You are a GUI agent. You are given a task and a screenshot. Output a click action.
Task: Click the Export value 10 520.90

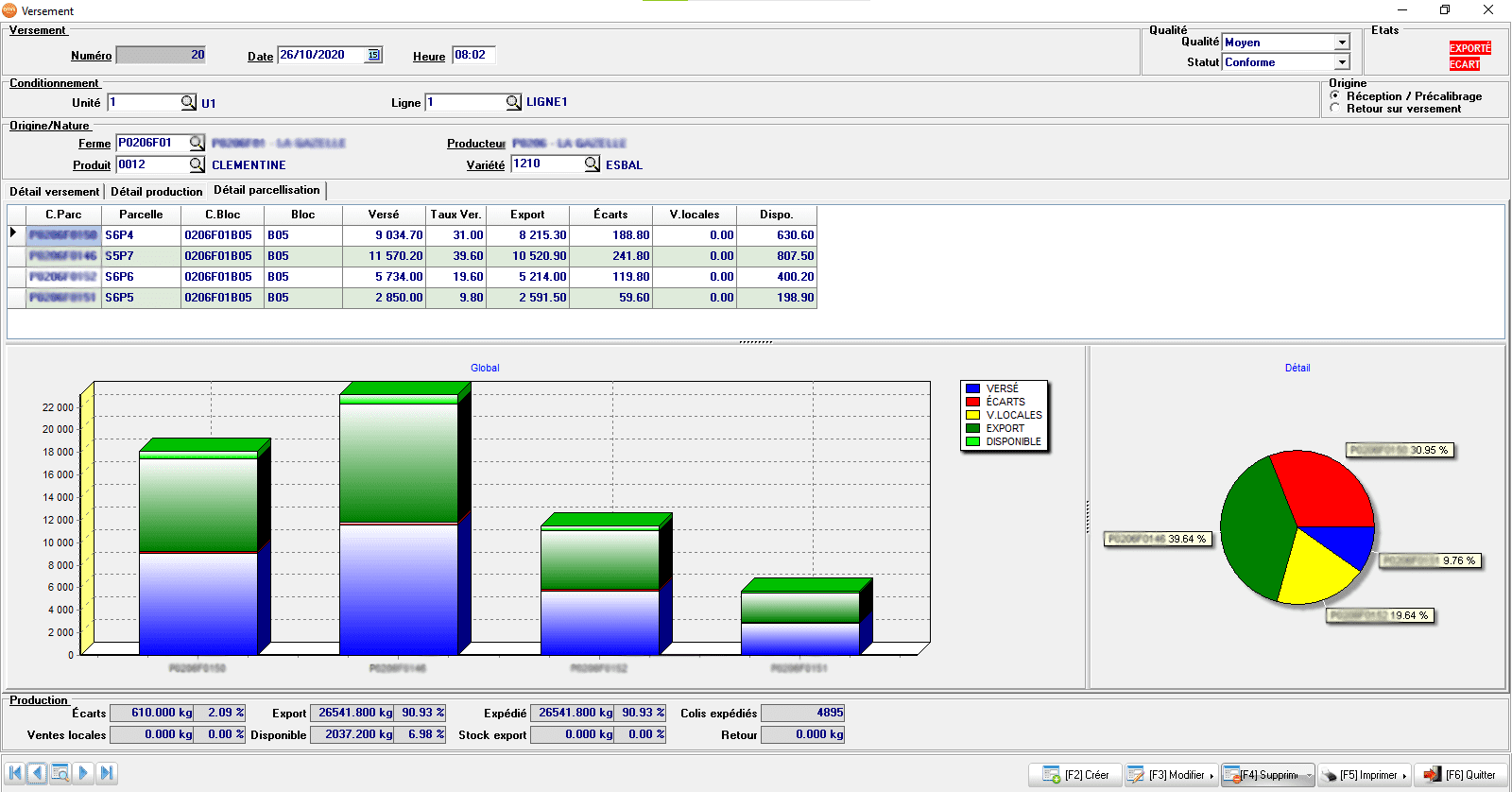(527, 256)
